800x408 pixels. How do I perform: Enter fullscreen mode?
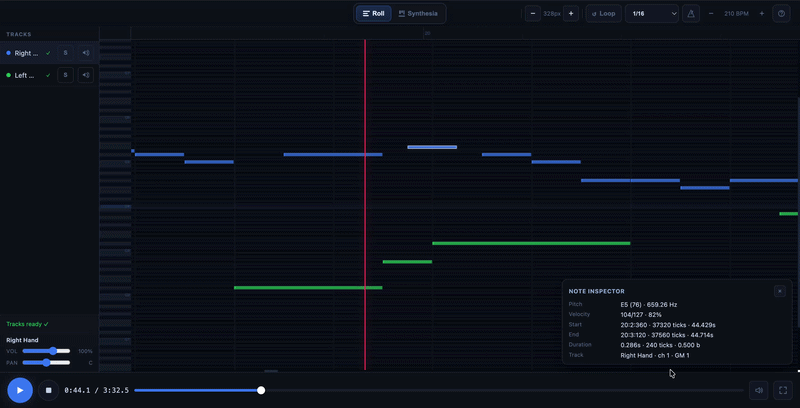point(783,390)
